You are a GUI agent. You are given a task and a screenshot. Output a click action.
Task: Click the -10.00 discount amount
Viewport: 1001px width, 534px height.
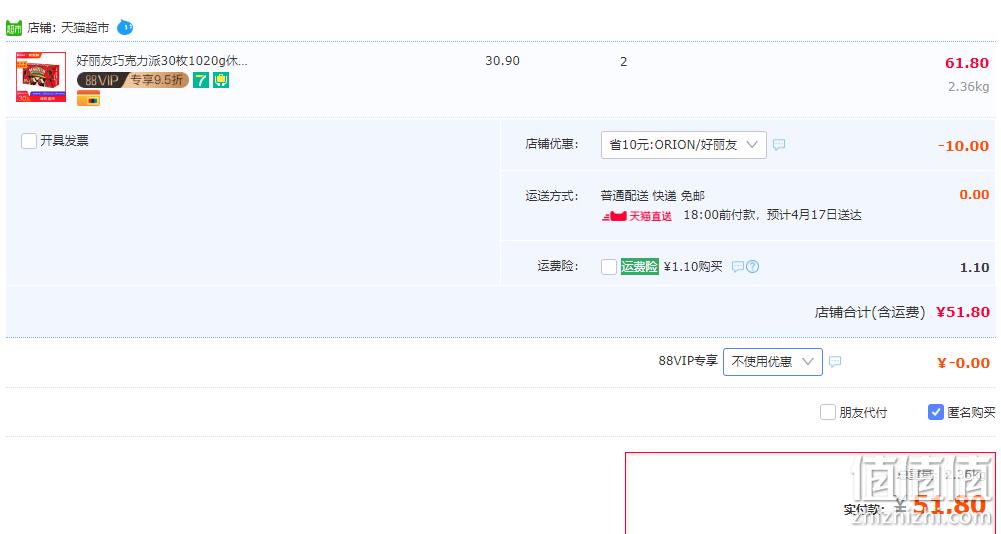coord(963,146)
